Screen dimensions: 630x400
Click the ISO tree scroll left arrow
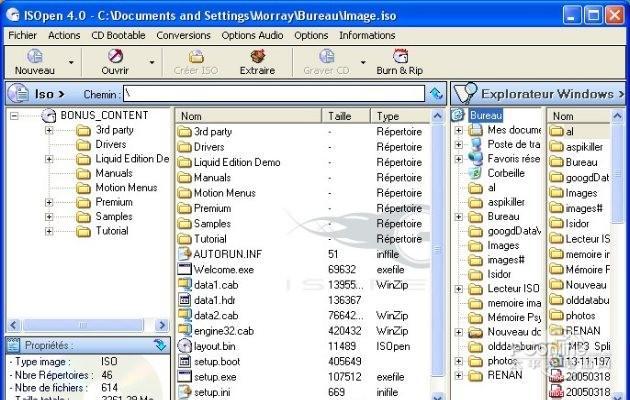pos(14,325)
